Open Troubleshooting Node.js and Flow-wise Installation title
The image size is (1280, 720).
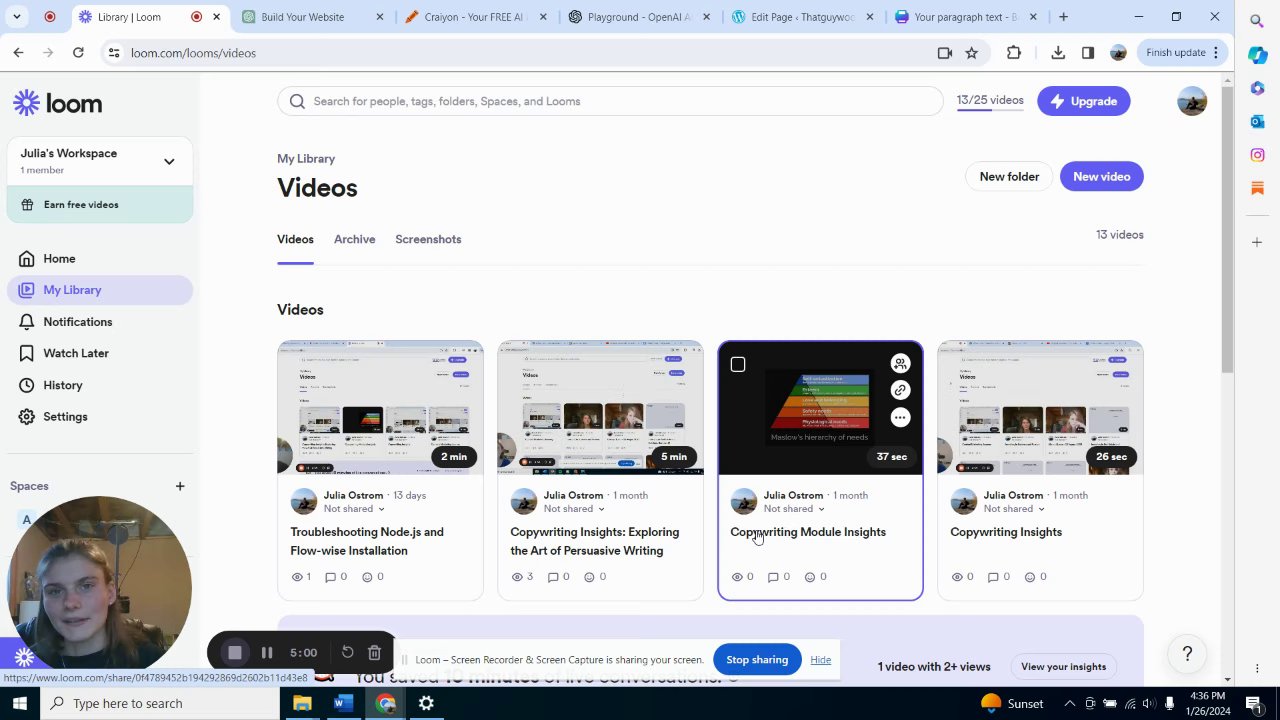tap(367, 541)
